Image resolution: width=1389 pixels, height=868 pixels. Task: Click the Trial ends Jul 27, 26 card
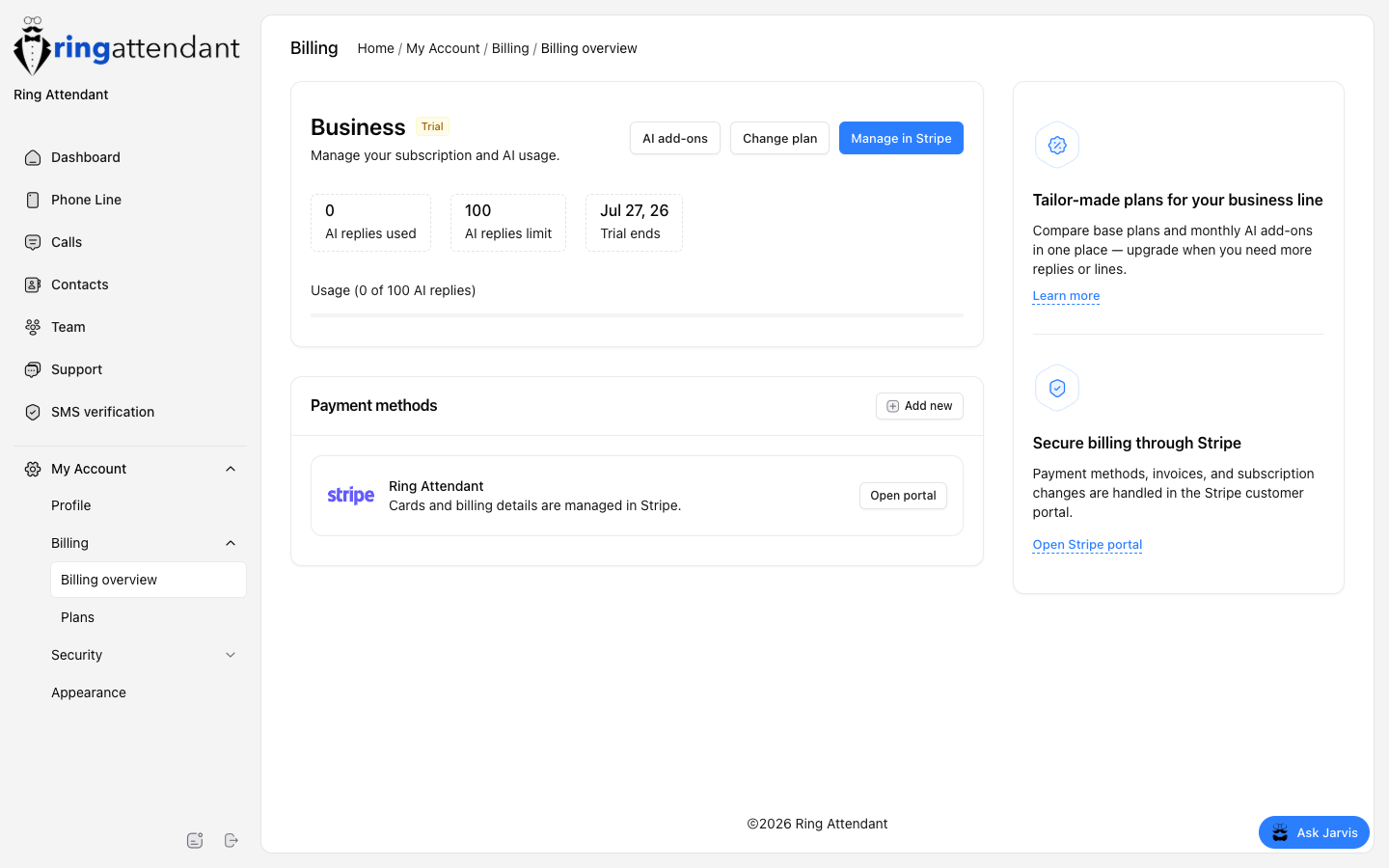point(634,223)
